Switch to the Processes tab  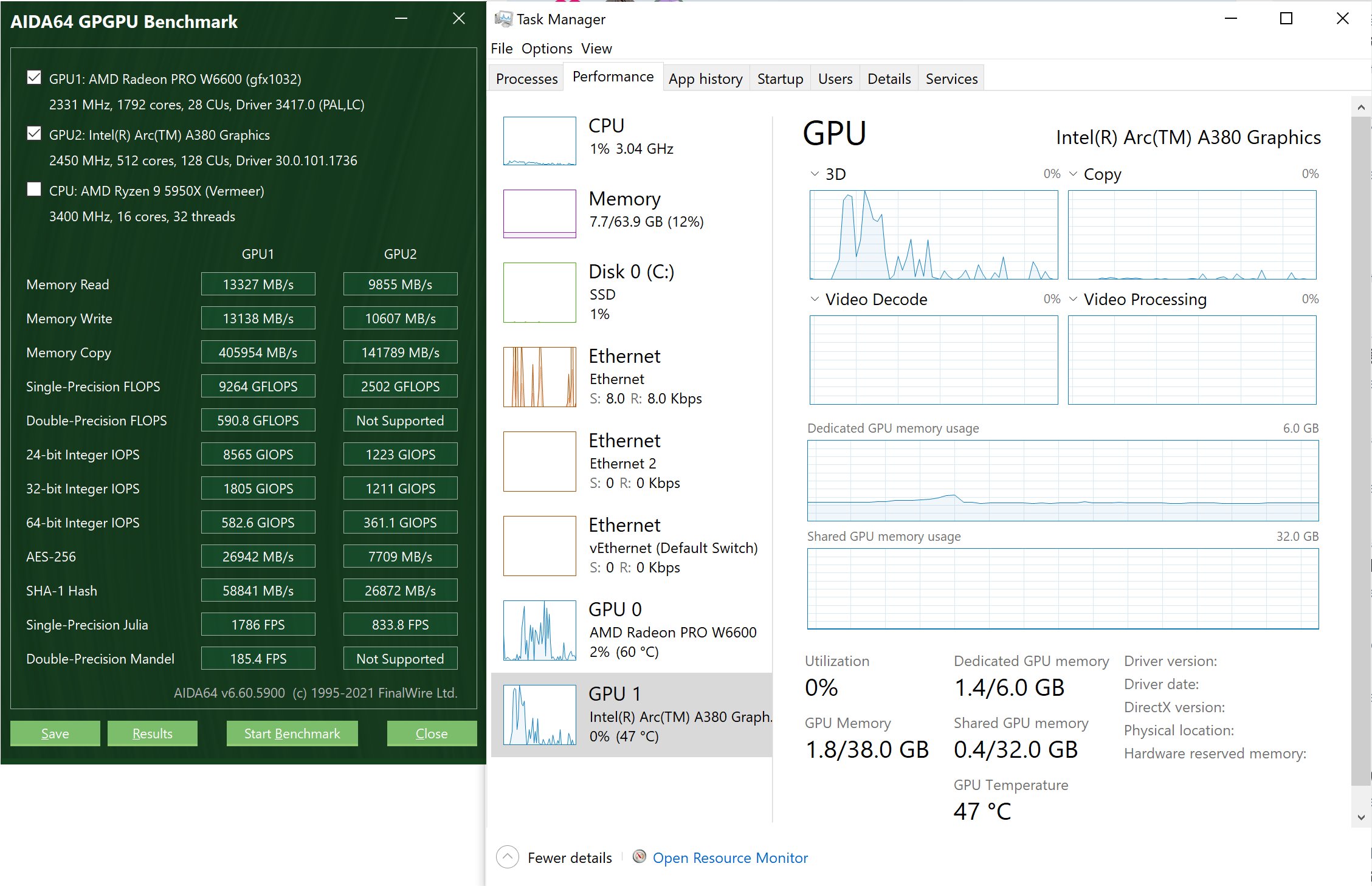coord(526,78)
